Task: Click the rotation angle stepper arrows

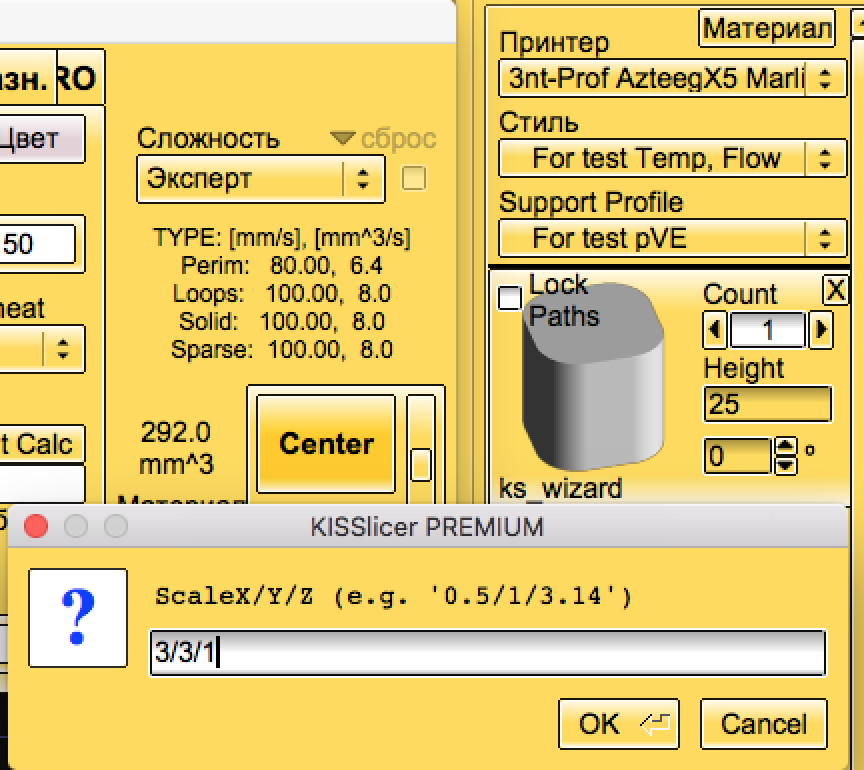Action: [786, 456]
